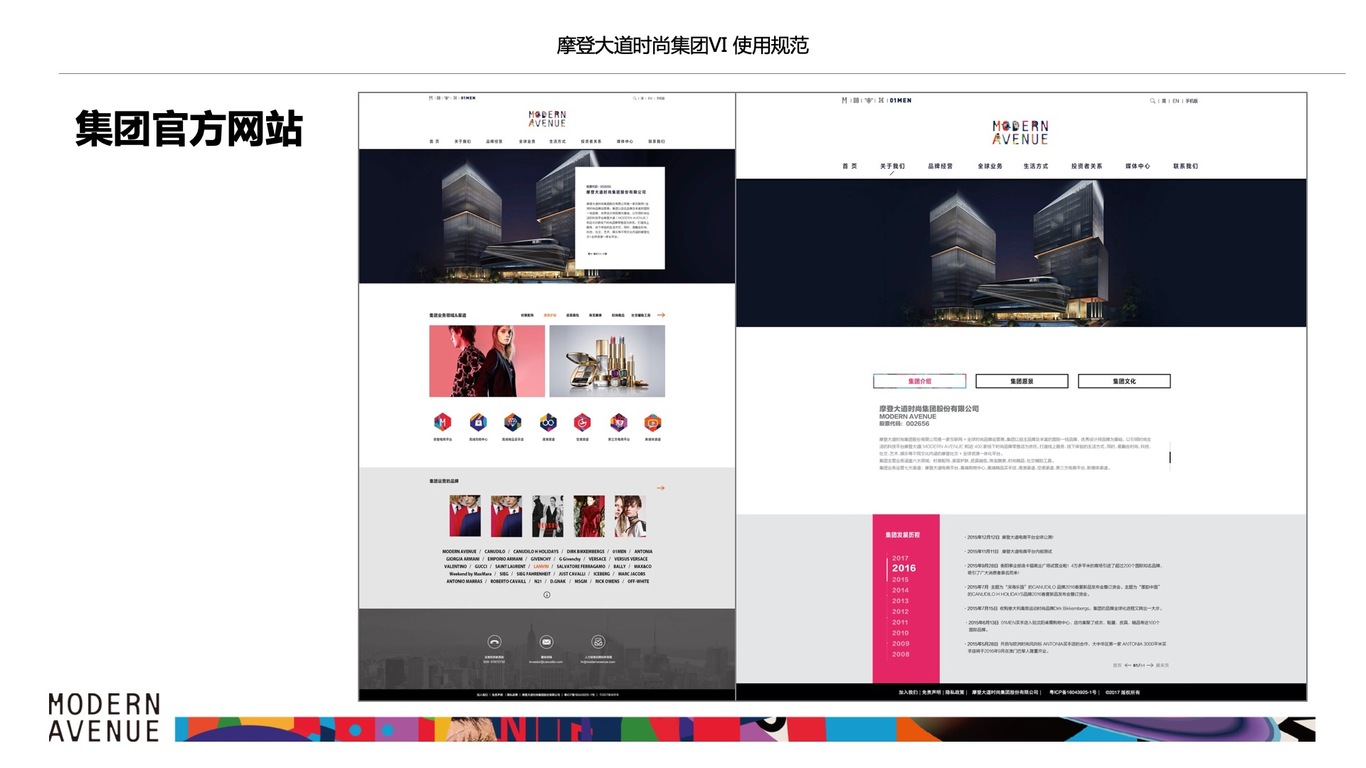Screen dimensions: 1366x768
Task: Open 品牌经营 in About page navigation
Action: click(x=940, y=166)
